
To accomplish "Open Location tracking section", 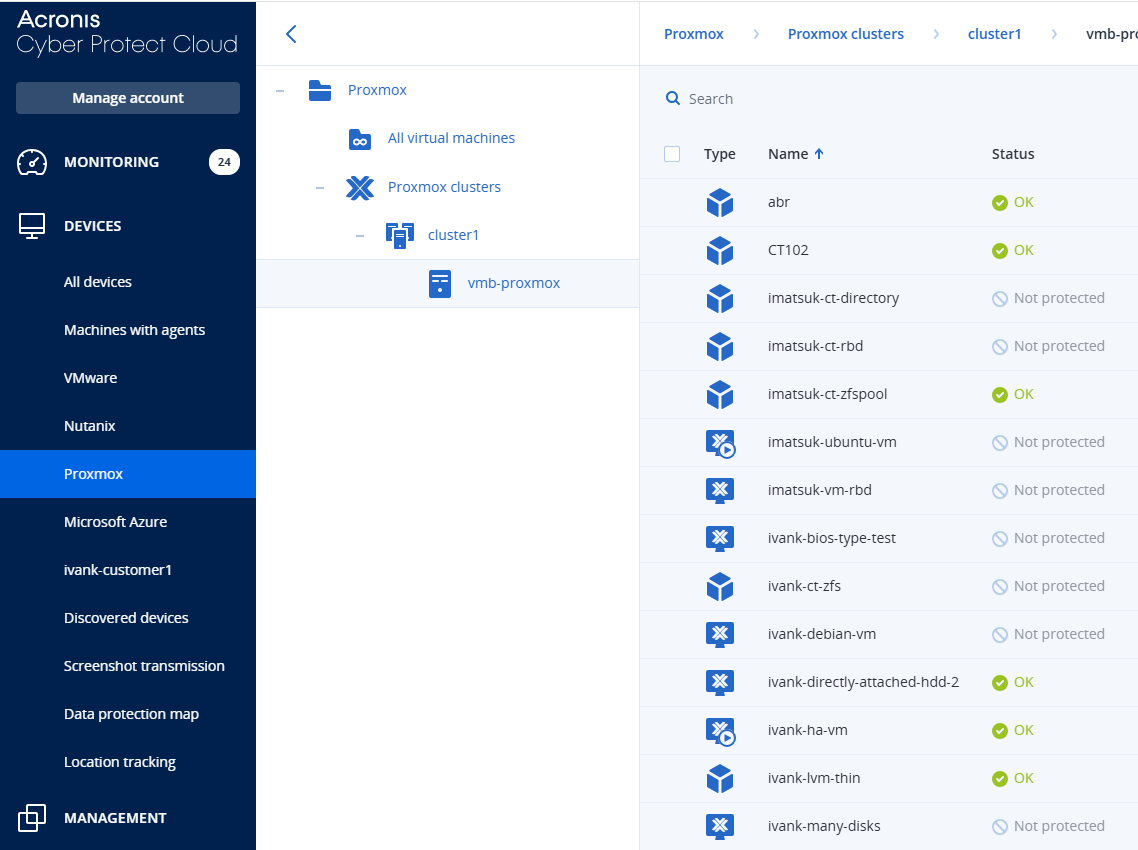I will (x=120, y=762).
